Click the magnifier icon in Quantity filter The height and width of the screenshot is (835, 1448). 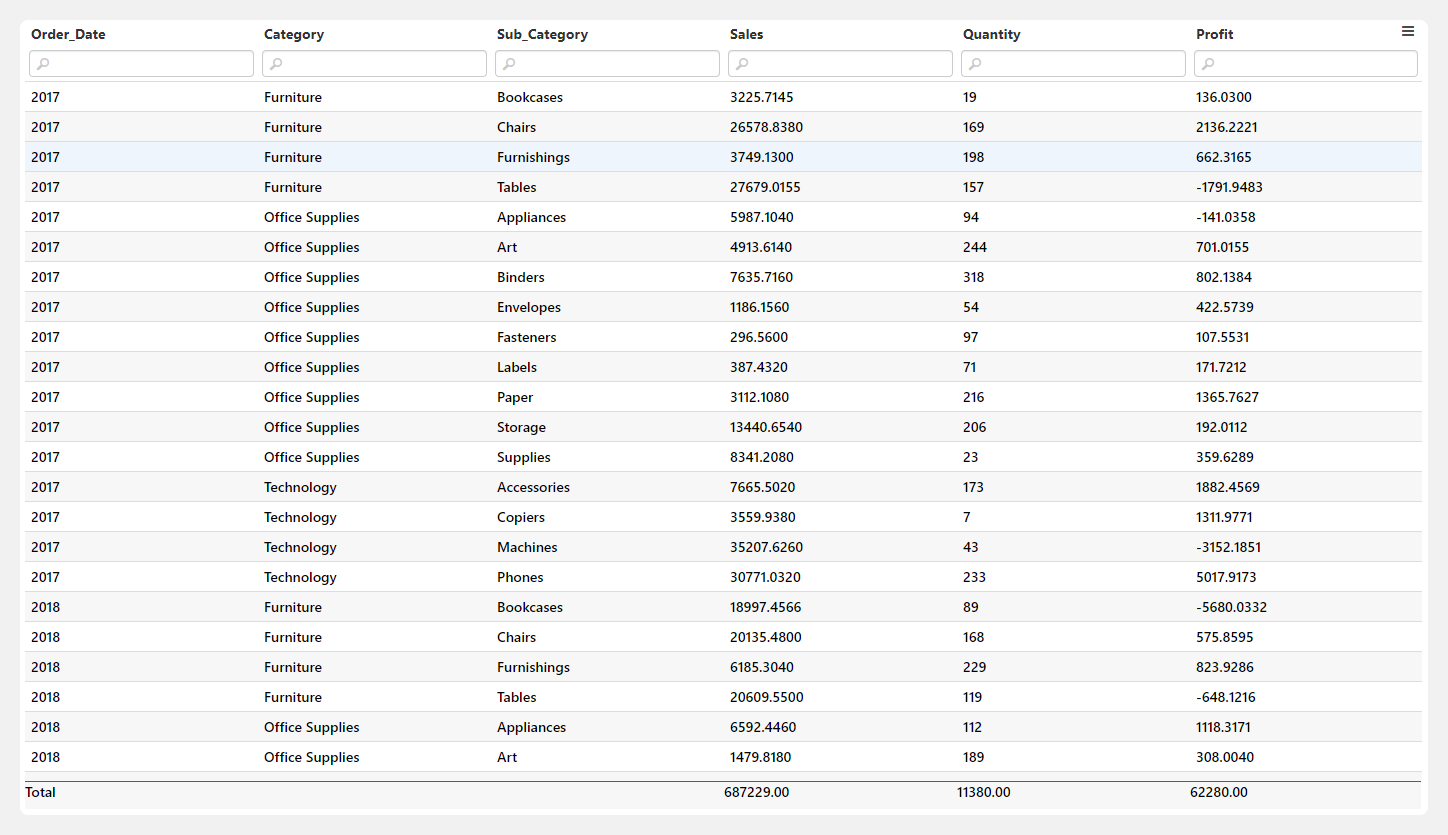(x=975, y=64)
